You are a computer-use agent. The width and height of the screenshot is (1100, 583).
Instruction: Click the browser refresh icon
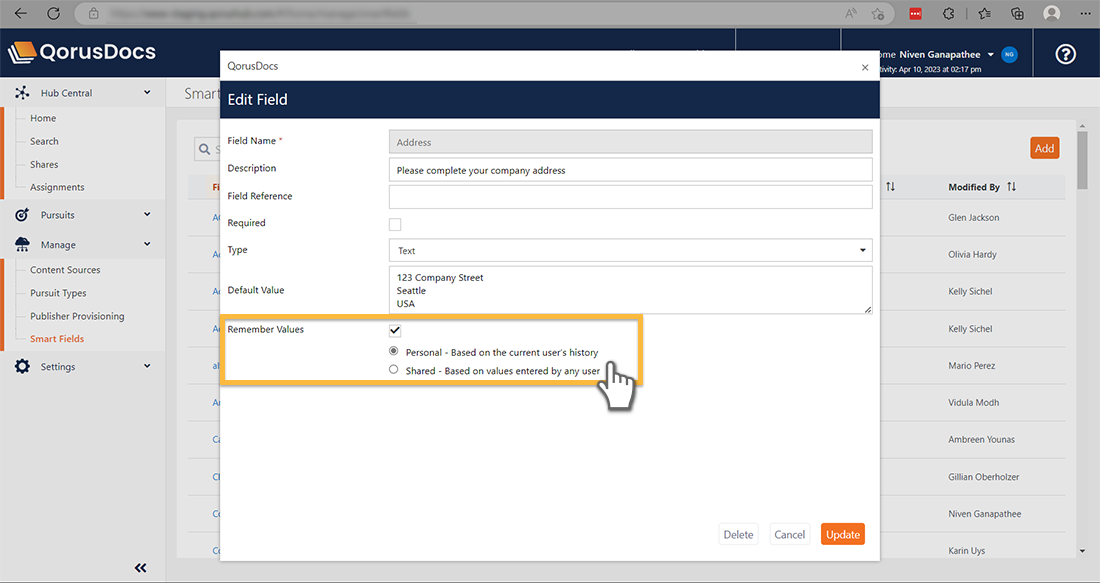click(x=53, y=13)
